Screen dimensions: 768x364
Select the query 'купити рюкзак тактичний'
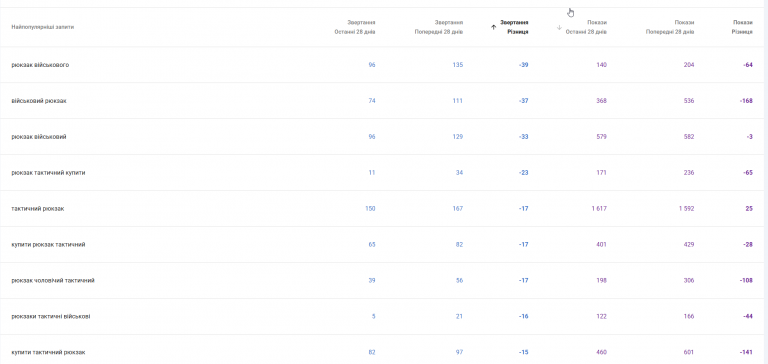48,244
